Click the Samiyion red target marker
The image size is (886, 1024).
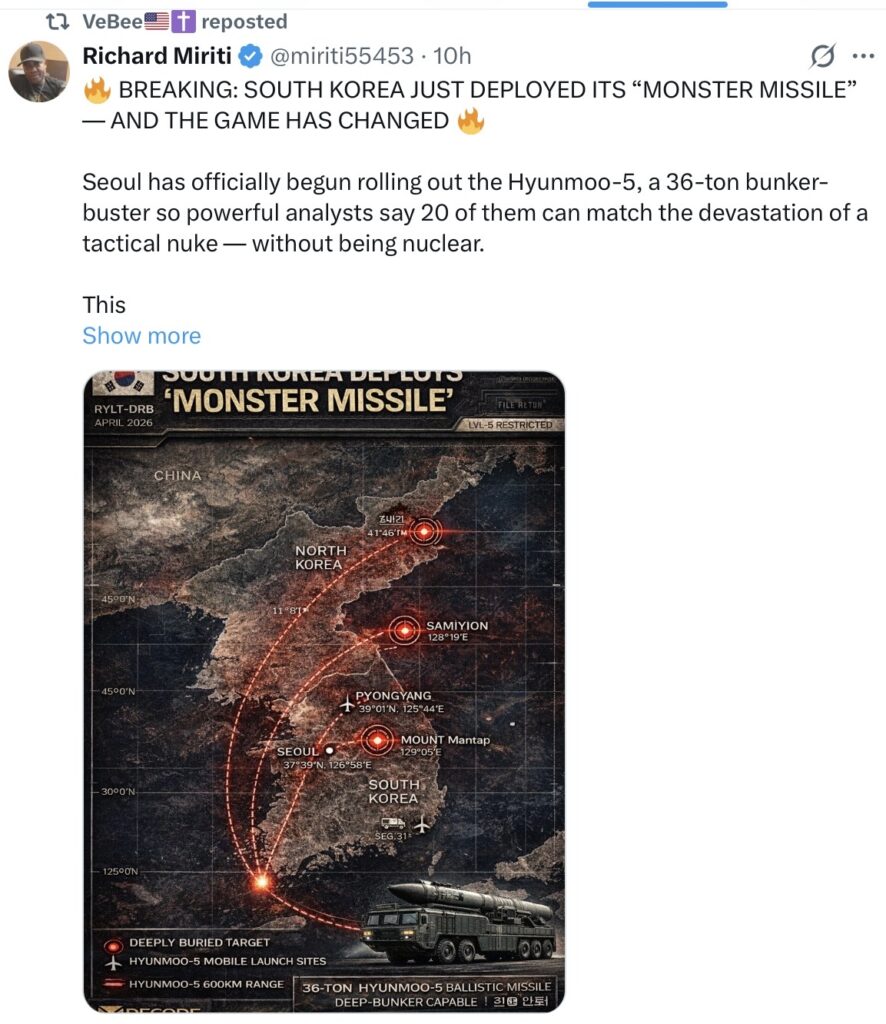405,630
